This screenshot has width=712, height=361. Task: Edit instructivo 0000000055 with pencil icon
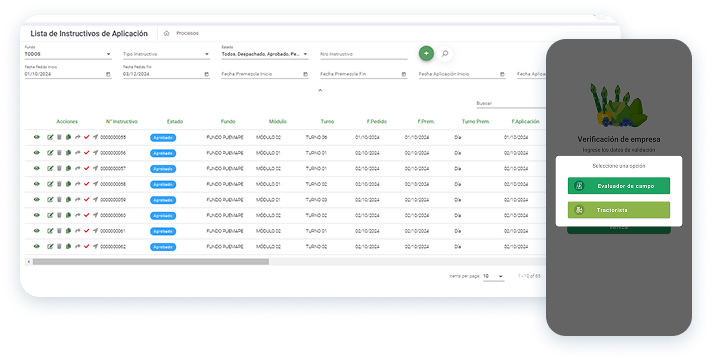point(50,137)
